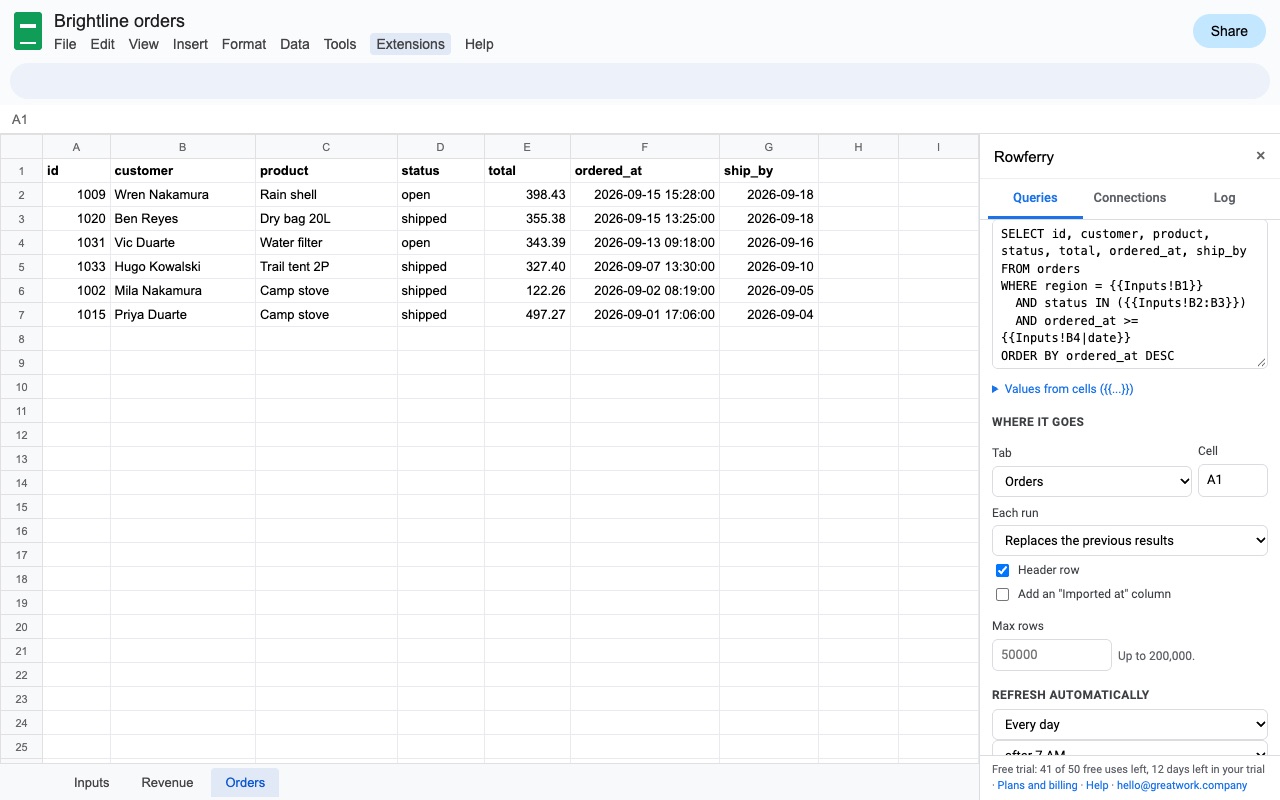Select column A header
The height and width of the screenshot is (800, 1280).
[x=76, y=147]
